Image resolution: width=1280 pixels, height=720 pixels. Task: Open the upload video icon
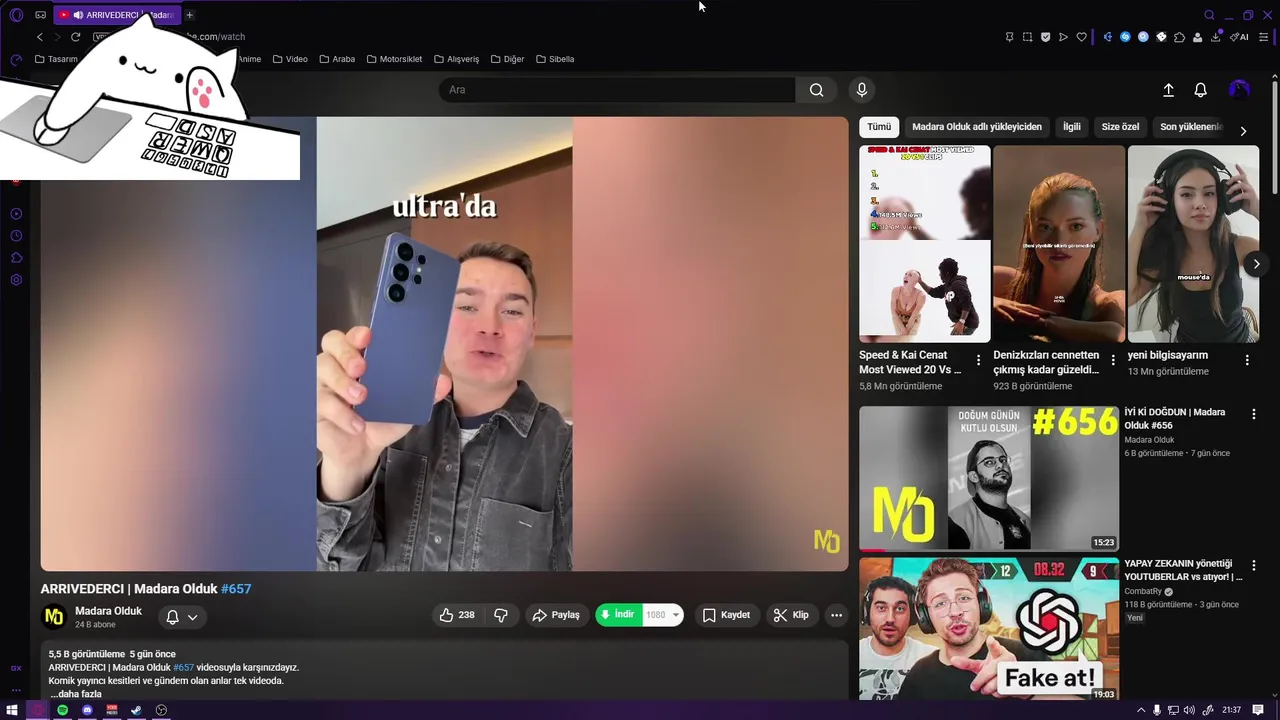pyautogui.click(x=1168, y=90)
